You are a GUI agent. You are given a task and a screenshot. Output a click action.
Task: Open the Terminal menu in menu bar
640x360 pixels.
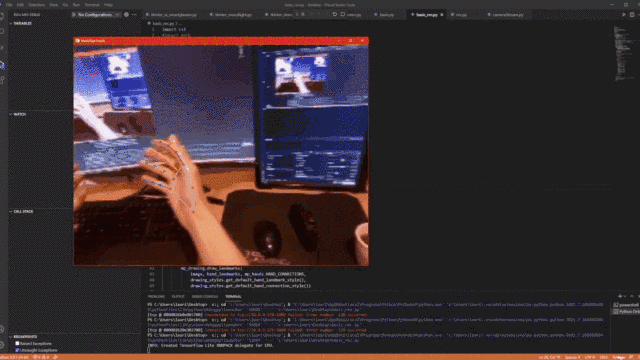(91, 5)
